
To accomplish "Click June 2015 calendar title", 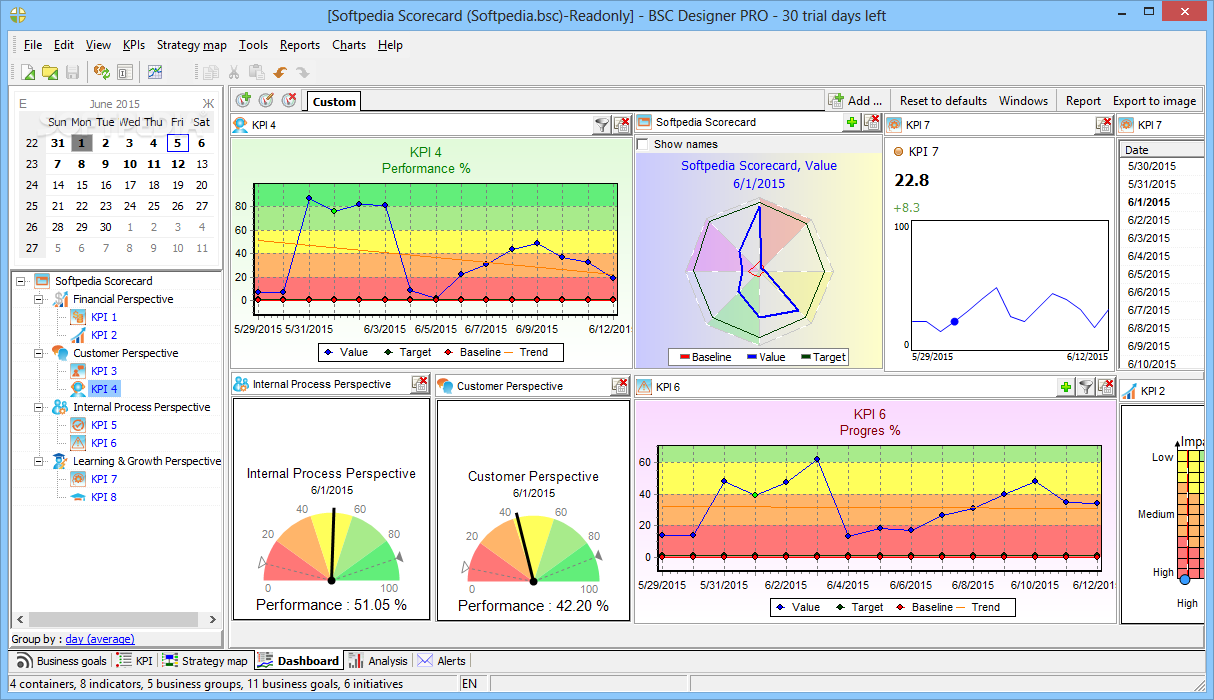I will [x=115, y=103].
